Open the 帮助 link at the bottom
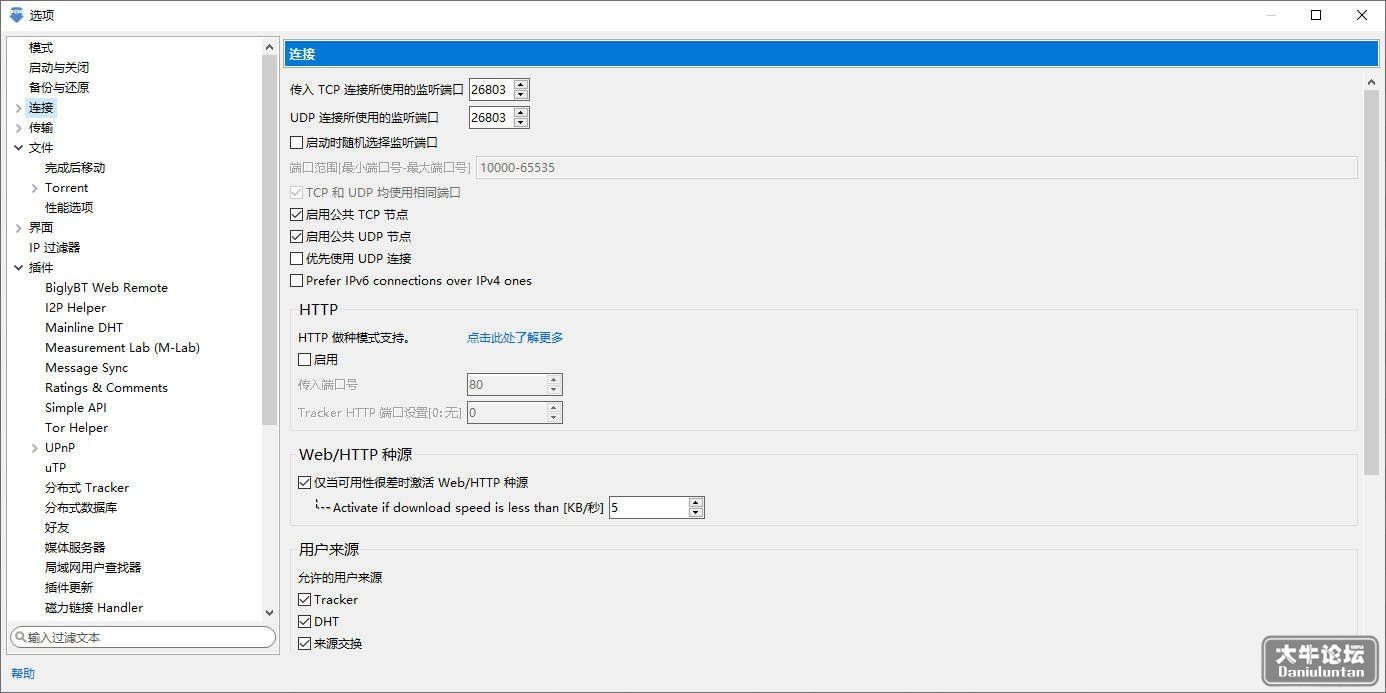 [23, 674]
